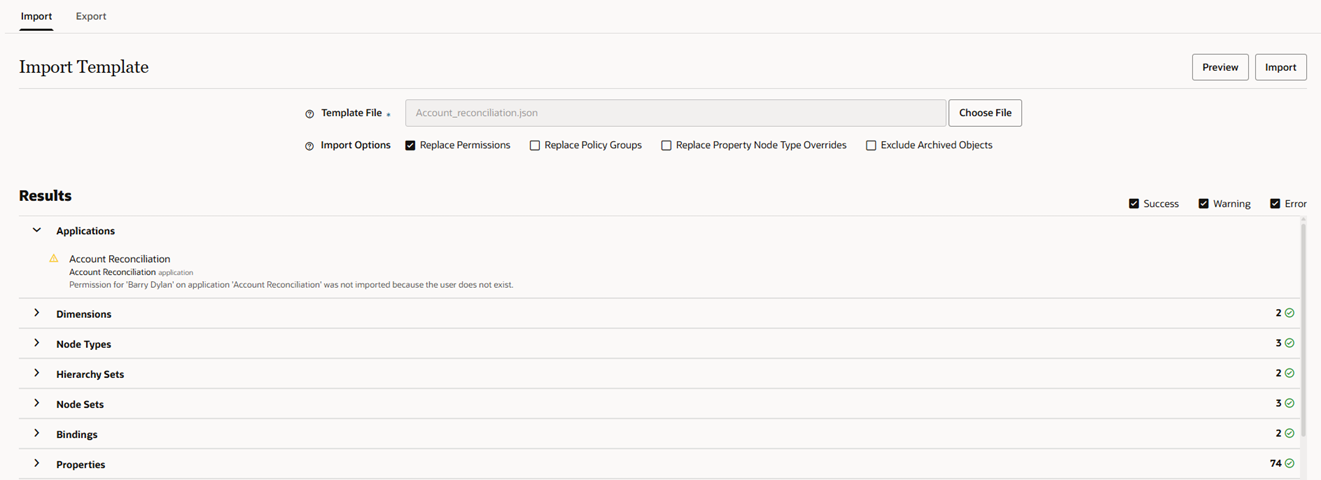The image size is (1321, 480).
Task: Click the green checkmark on Hierarchy Sets row
Action: click(x=1289, y=373)
